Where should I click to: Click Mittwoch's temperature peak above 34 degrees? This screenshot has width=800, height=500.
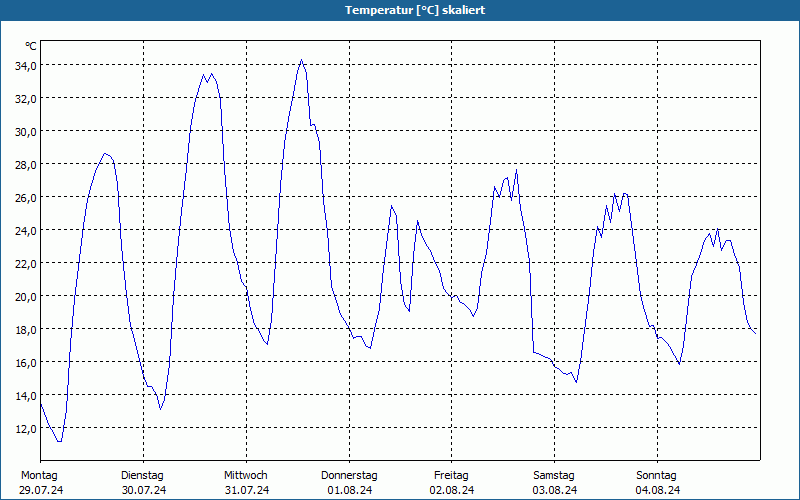302,60
